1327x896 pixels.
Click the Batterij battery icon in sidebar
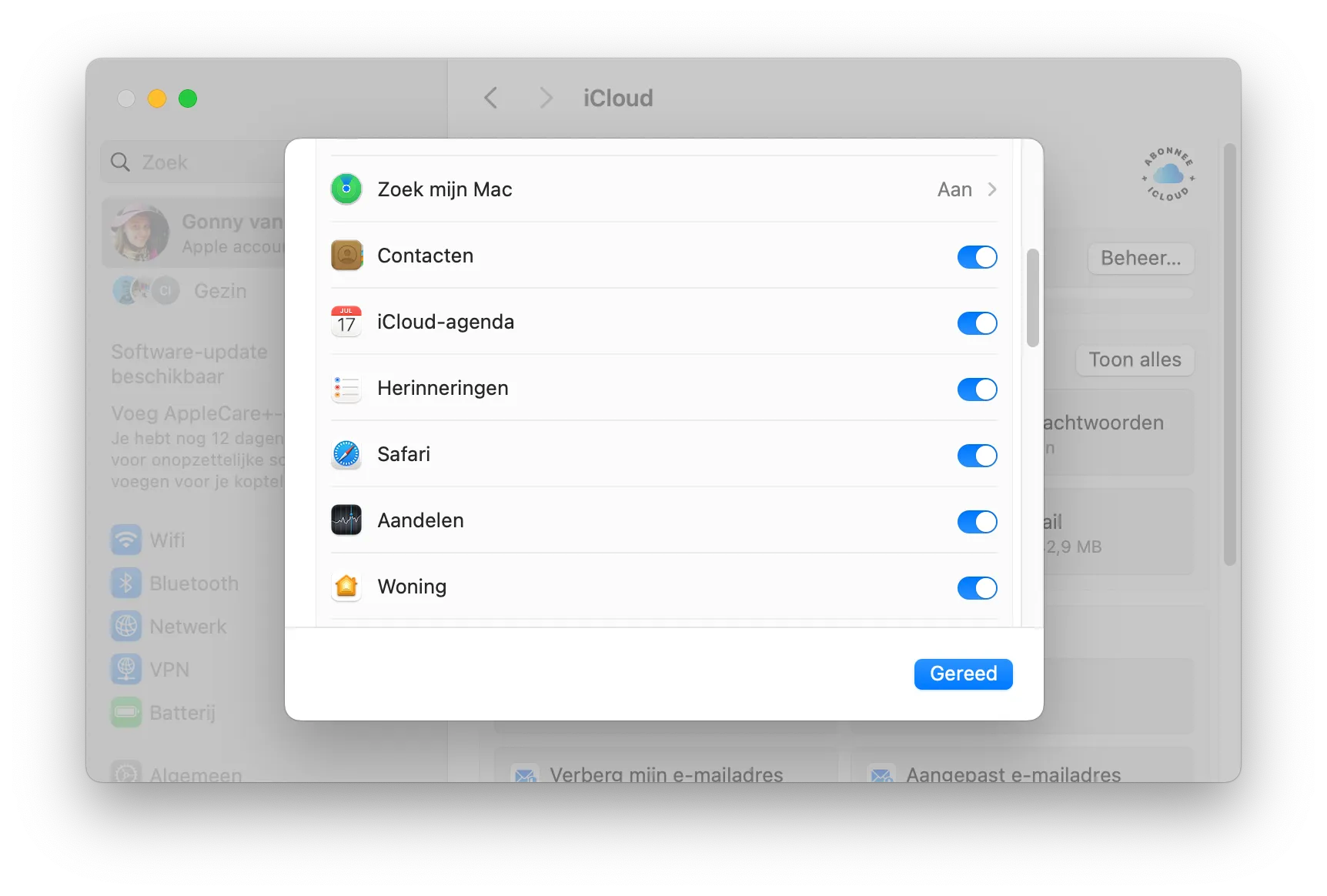pyautogui.click(x=126, y=712)
